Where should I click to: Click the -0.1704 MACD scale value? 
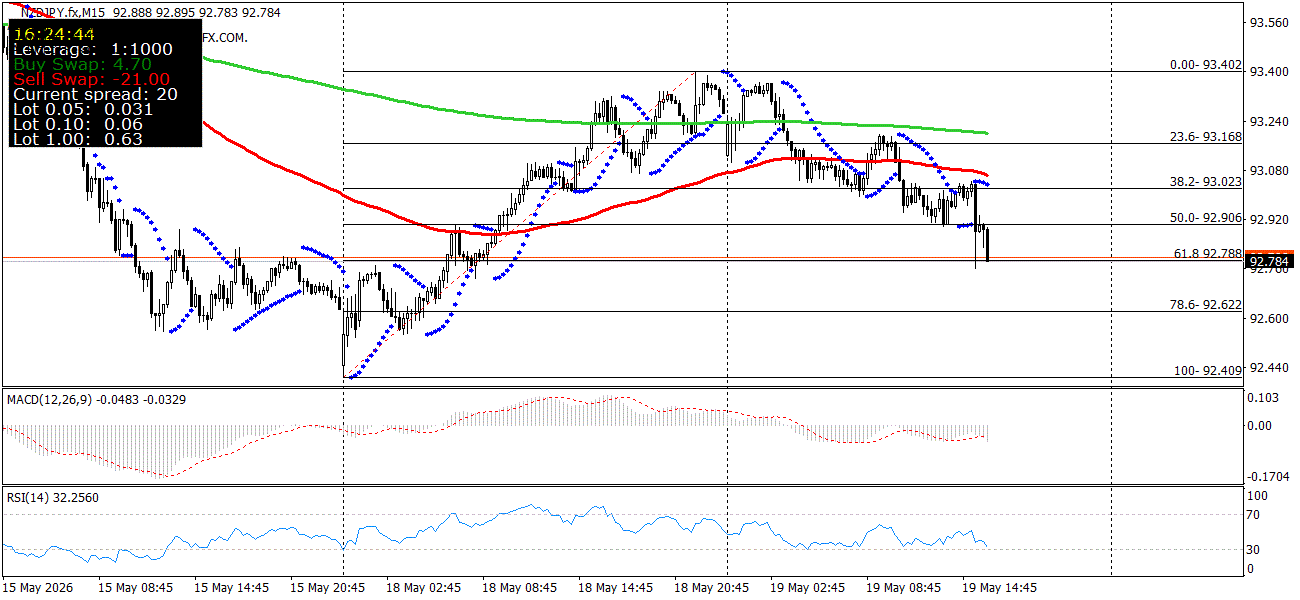1270,475
